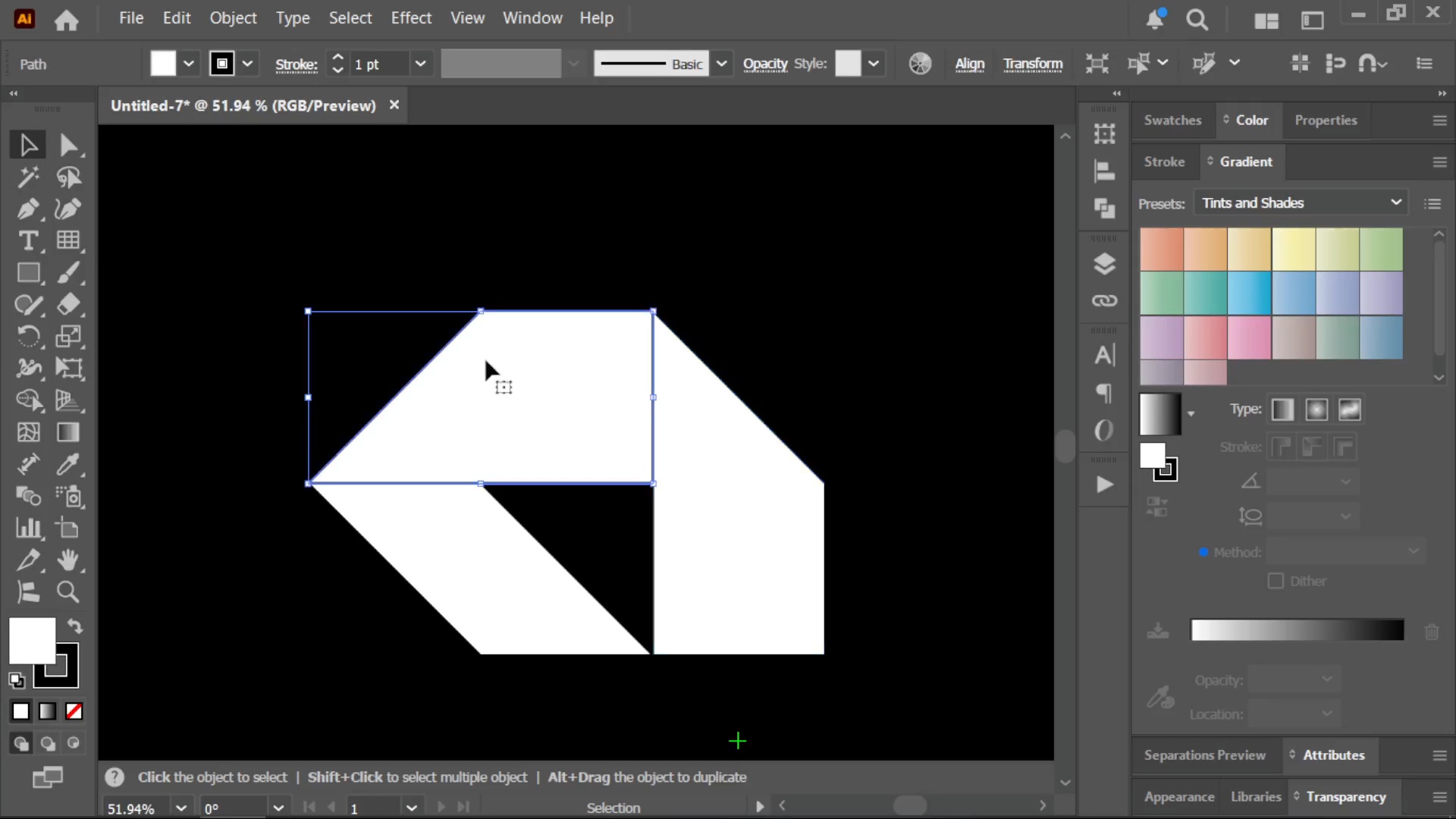
Task: Select the Eraser tool
Action: pyautogui.click(x=68, y=305)
